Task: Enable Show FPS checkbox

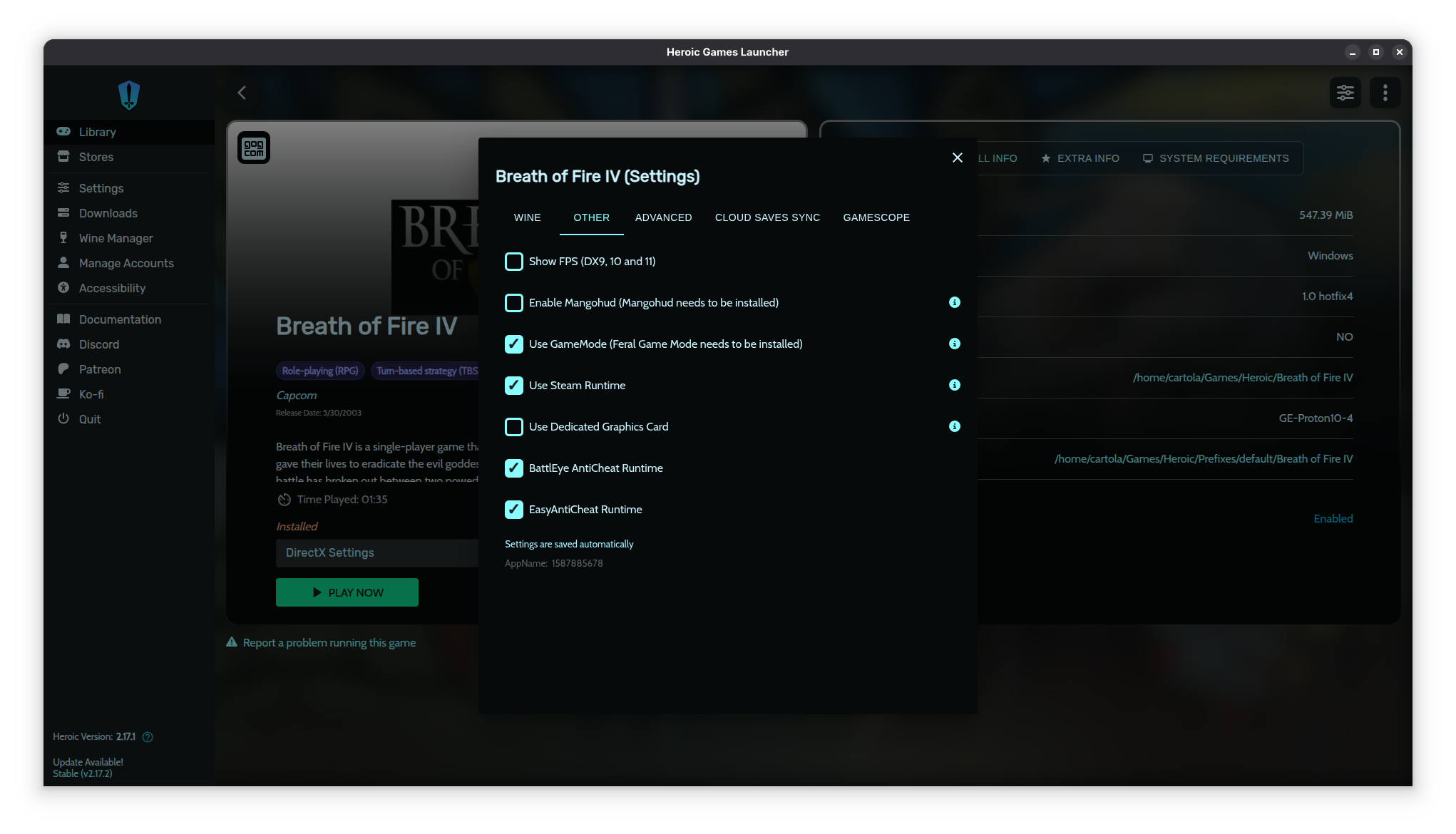Action: pos(514,262)
